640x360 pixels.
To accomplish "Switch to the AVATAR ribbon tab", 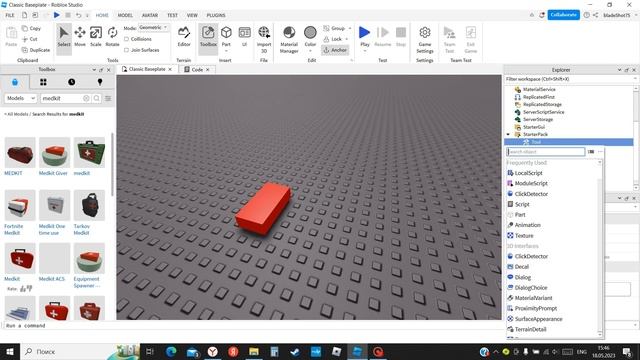I will (150, 15).
